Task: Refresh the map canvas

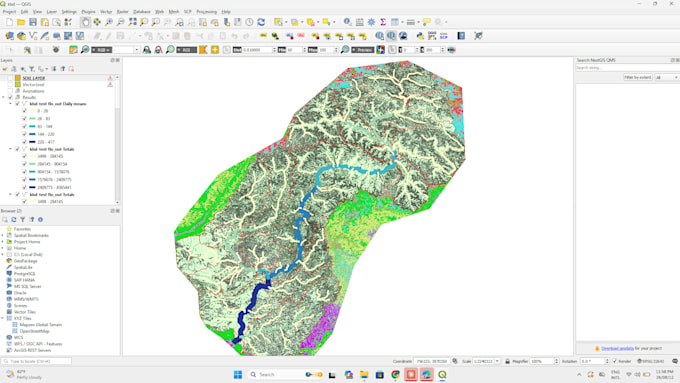Action: [261, 22]
